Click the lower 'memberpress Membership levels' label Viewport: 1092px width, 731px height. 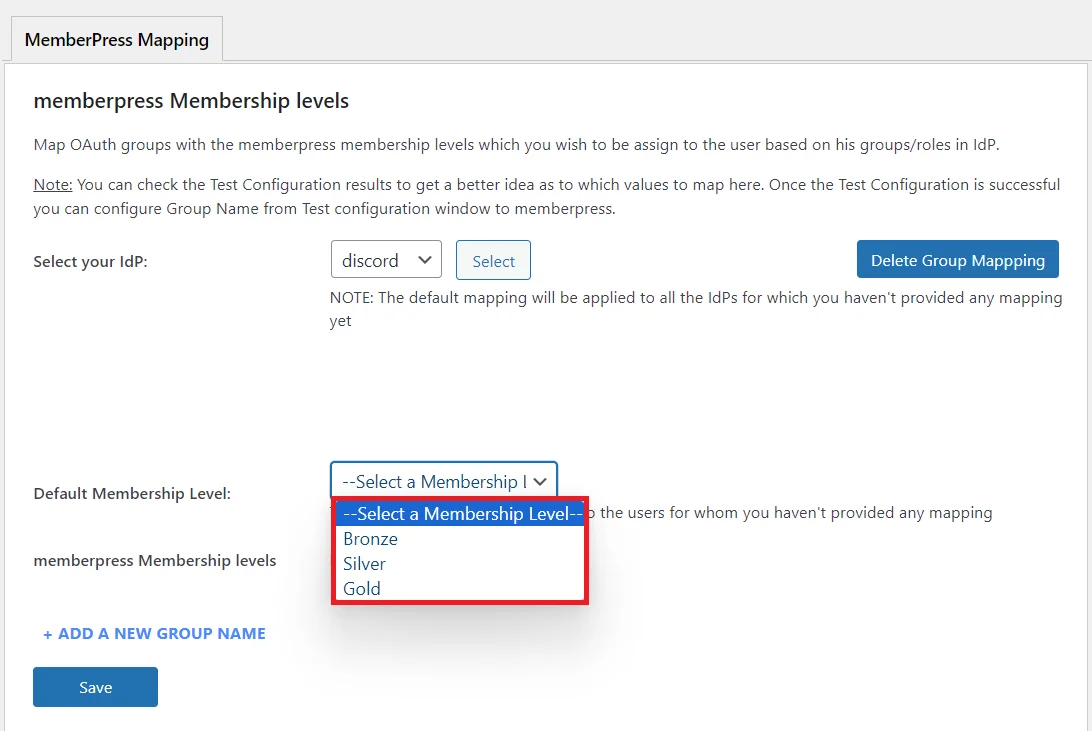pyautogui.click(x=155, y=560)
